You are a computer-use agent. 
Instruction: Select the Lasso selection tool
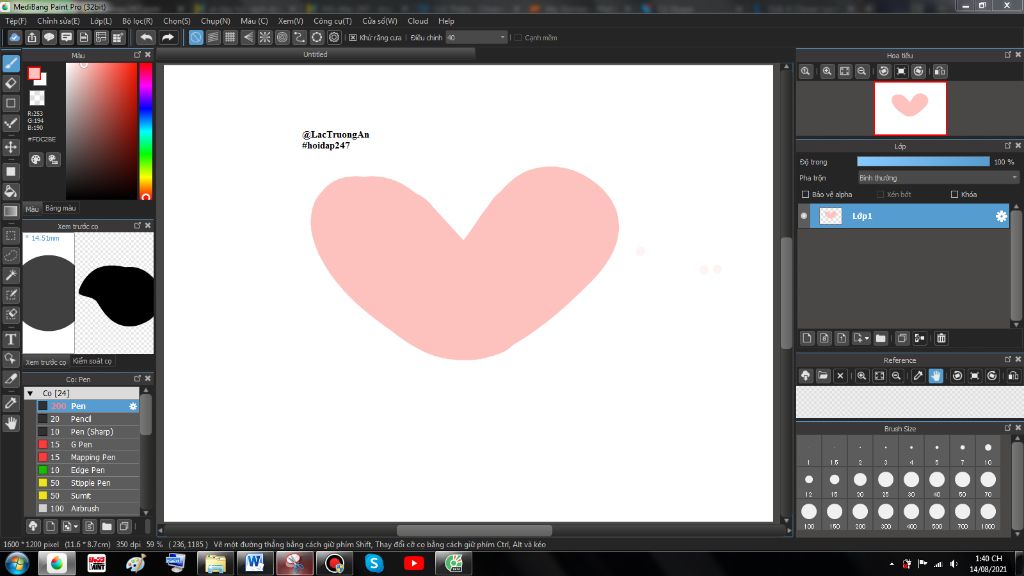(x=11, y=255)
